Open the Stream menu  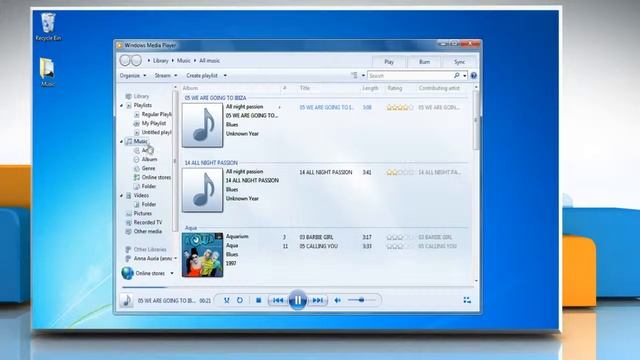pyautogui.click(x=166, y=76)
